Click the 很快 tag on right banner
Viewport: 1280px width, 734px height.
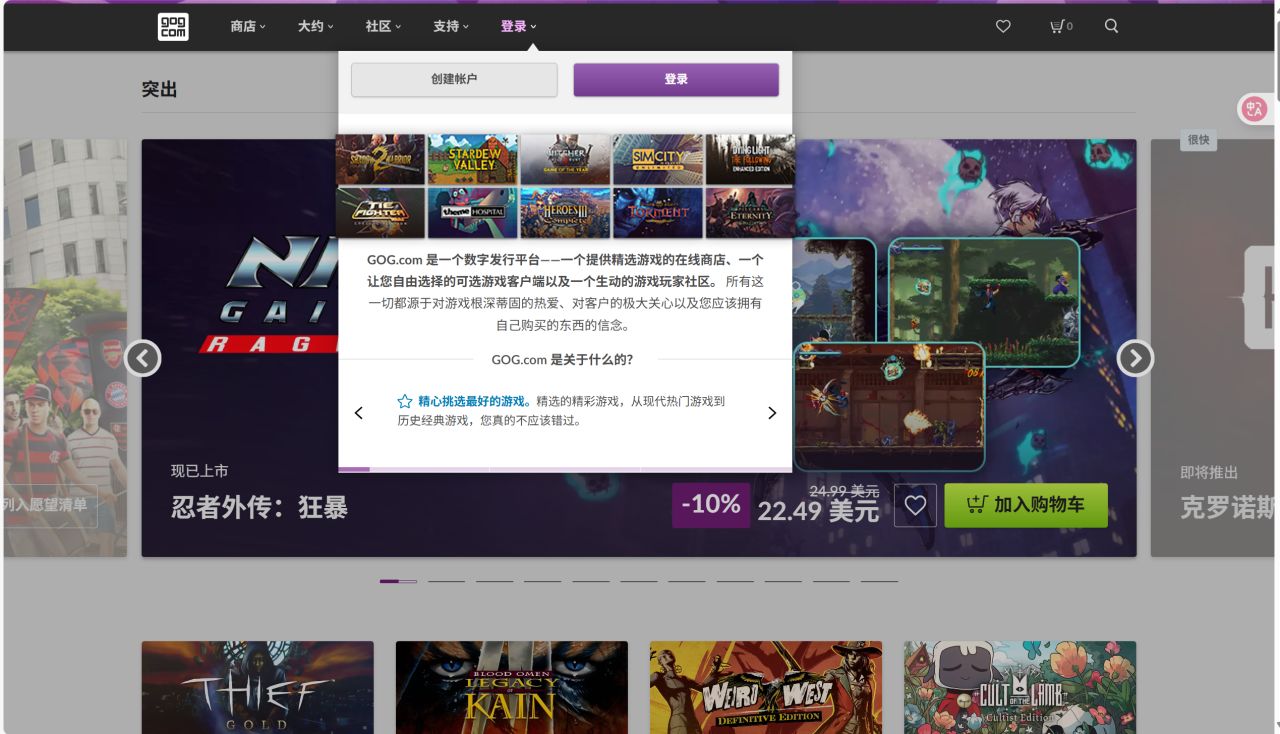click(1198, 140)
